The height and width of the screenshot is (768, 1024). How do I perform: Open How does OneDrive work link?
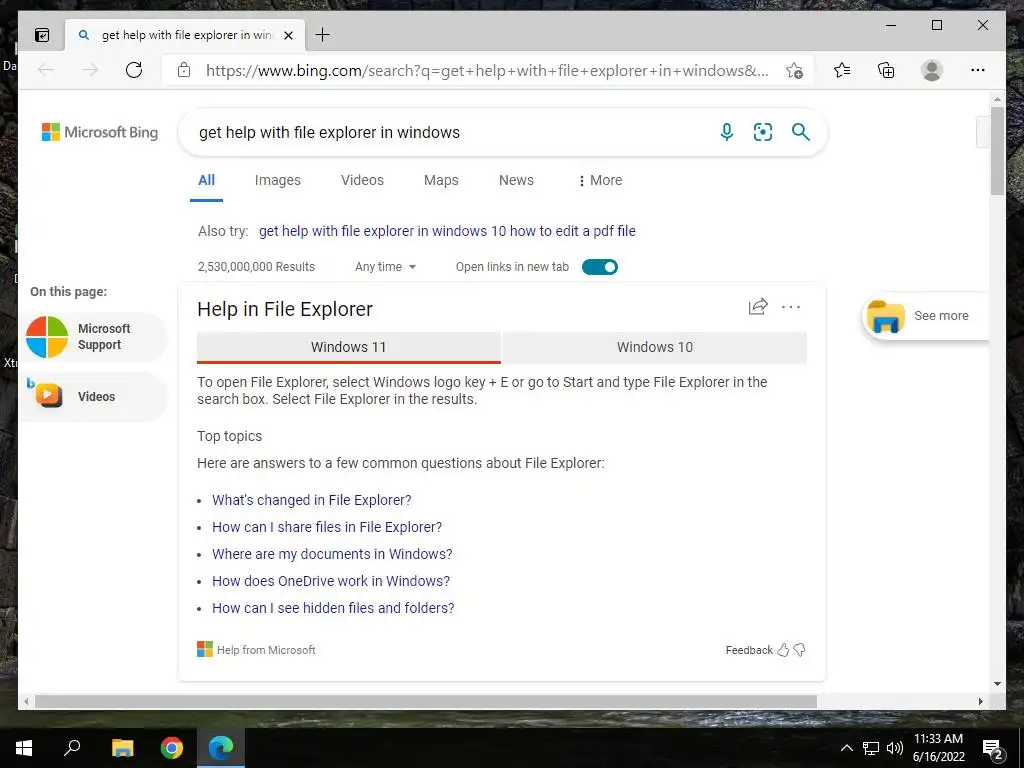[330, 581]
